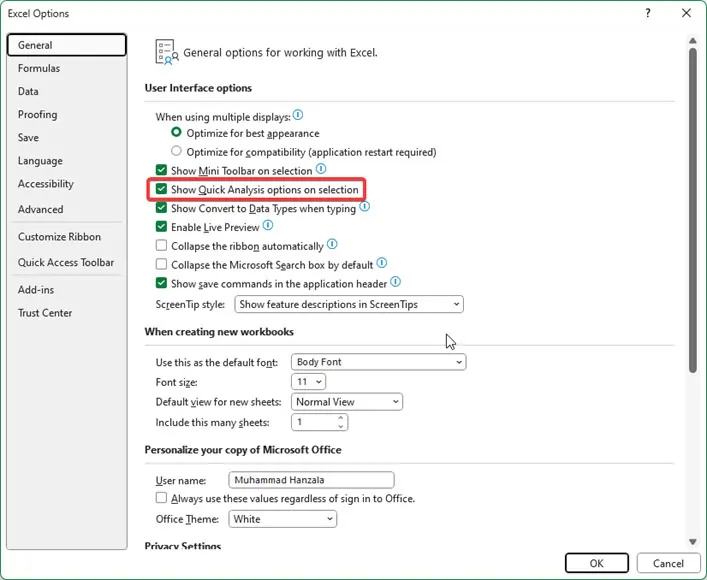Disable the Enable Live Preview checkbox

(161, 226)
